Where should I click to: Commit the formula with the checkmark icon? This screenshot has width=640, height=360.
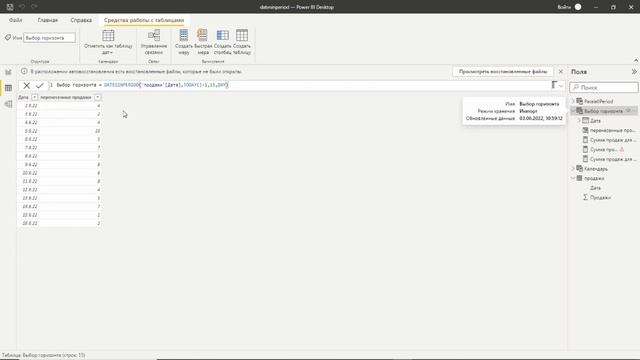[x=40, y=85]
